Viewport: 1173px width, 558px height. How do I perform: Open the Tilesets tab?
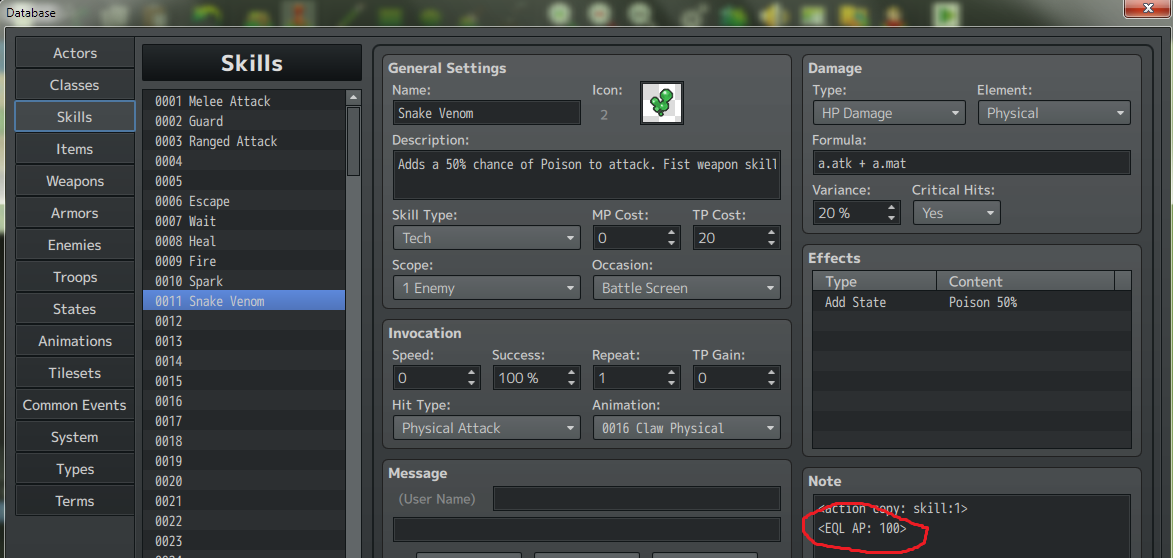75,373
